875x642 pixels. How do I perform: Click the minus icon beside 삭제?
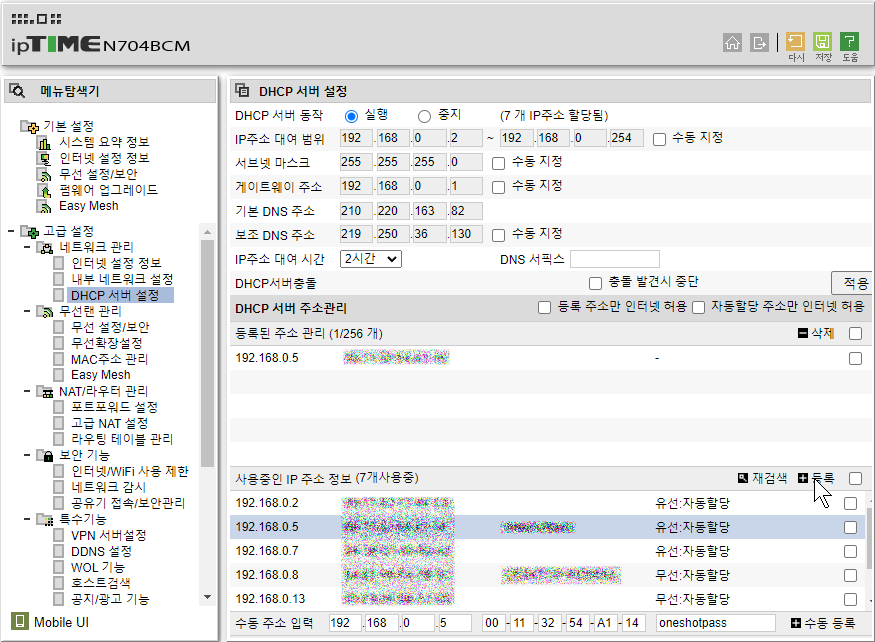tap(803, 333)
